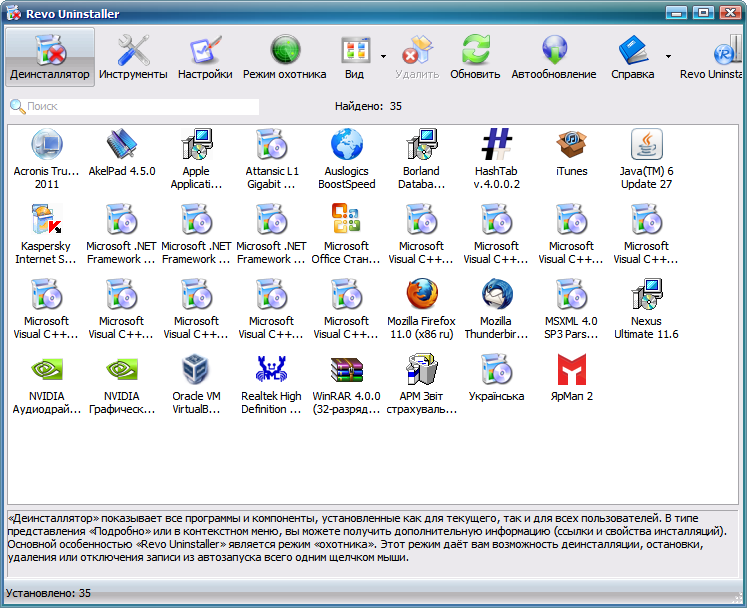Activate Режим охотника hunter mode

click(x=284, y=57)
